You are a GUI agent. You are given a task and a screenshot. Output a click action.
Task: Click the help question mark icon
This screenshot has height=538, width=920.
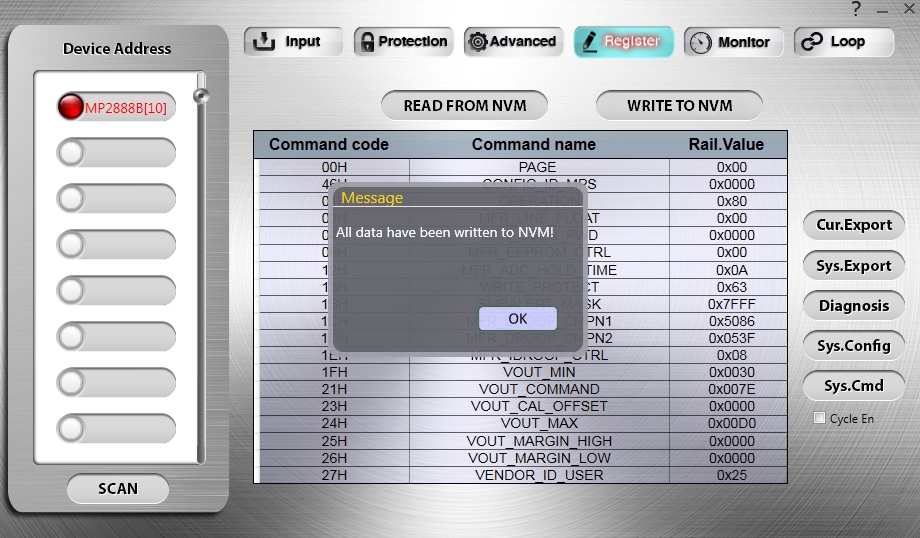coord(856,9)
